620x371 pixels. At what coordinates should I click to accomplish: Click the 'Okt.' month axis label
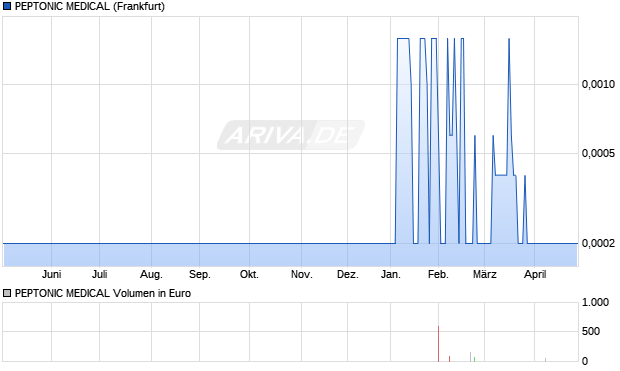(250, 274)
